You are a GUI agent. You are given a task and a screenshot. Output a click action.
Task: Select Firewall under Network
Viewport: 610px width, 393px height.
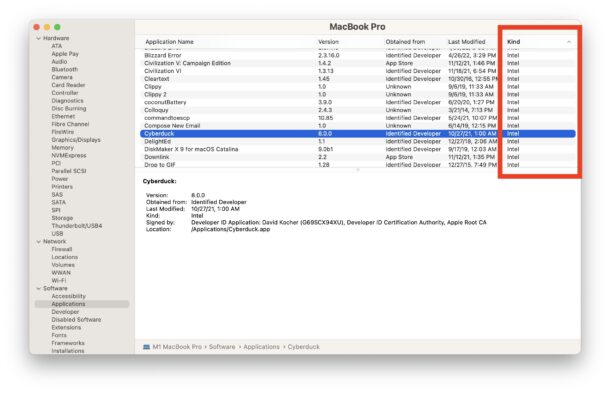(x=62, y=249)
